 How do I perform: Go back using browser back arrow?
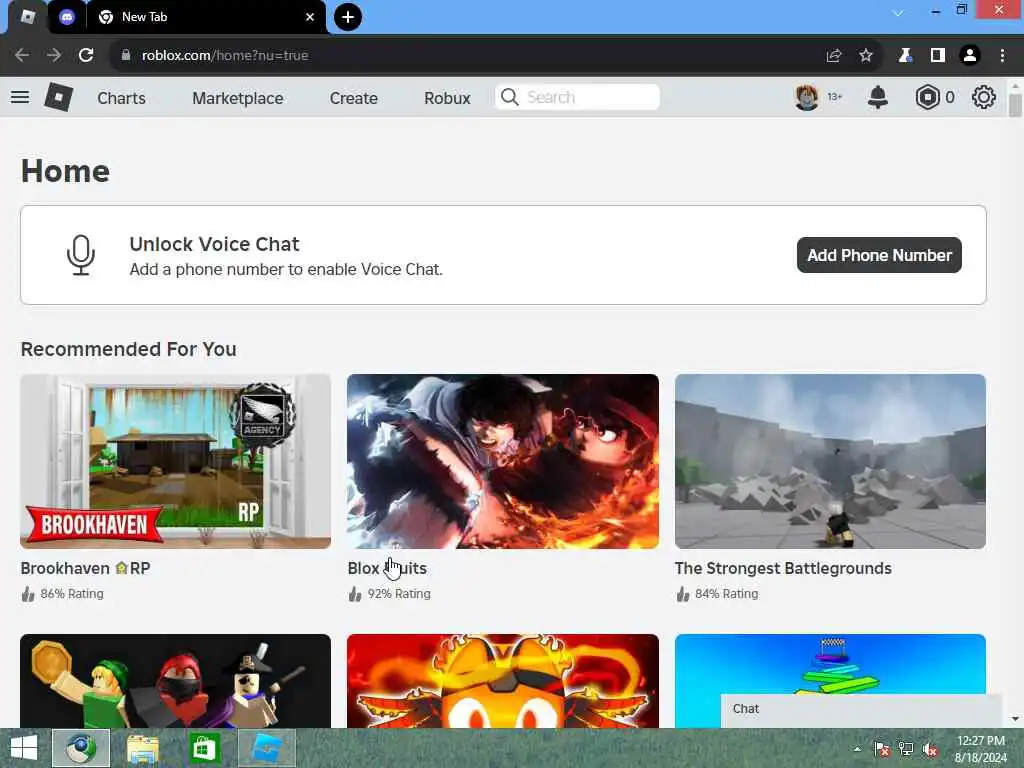tap(22, 56)
